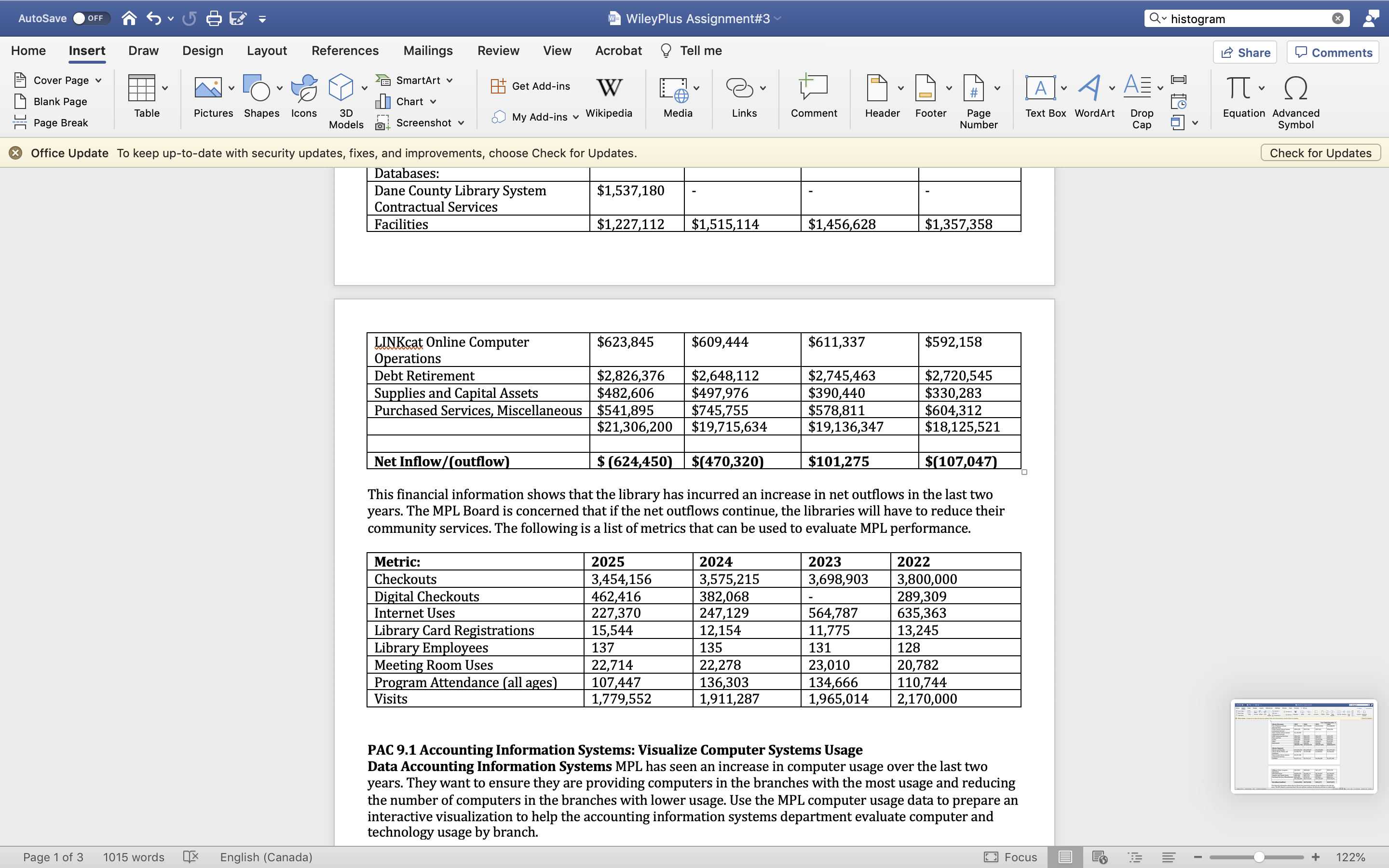The height and width of the screenshot is (868, 1389).
Task: Click the Footer icon
Action: pyautogui.click(x=925, y=88)
